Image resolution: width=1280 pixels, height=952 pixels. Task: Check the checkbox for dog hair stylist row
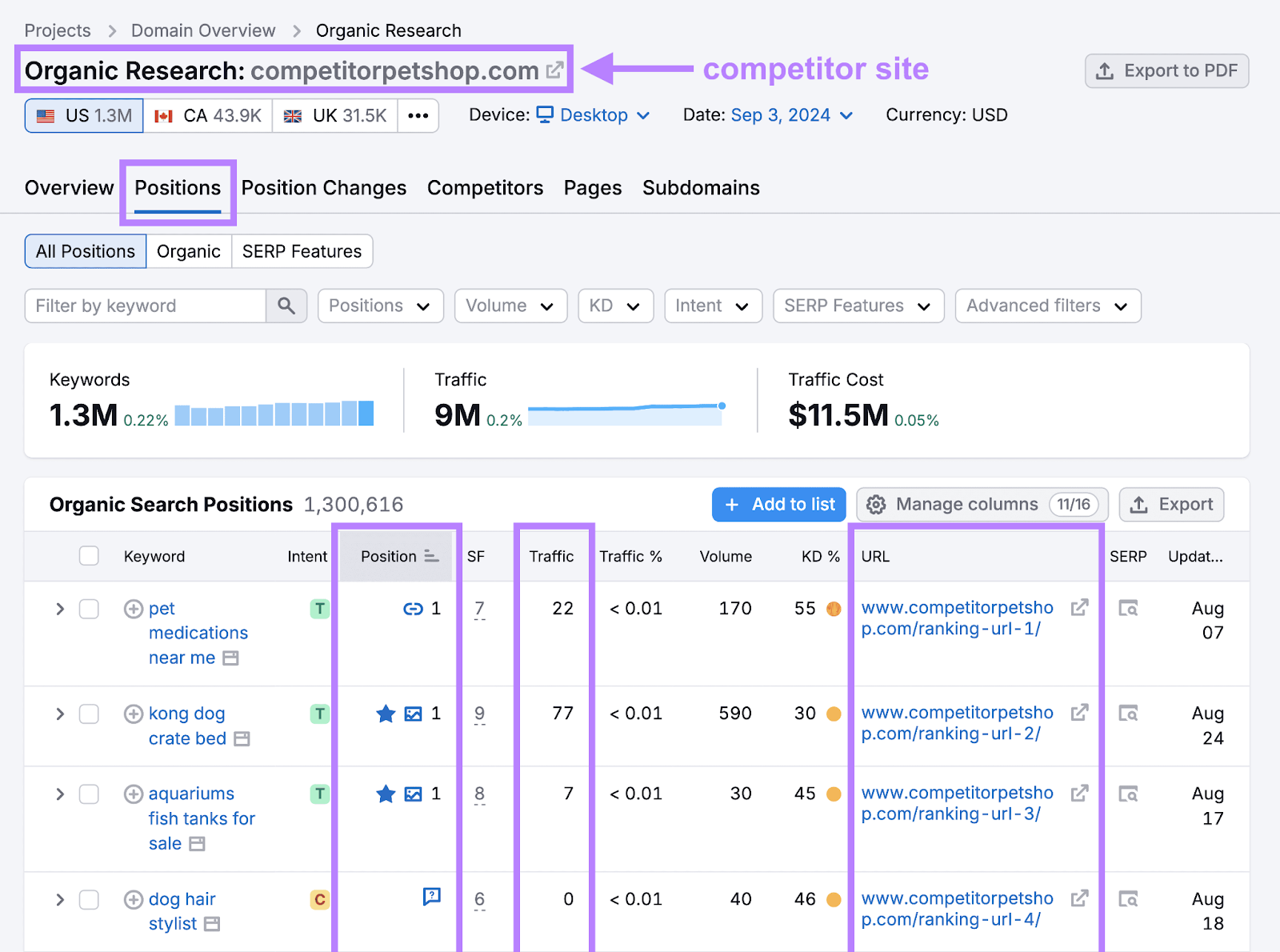pos(89,899)
